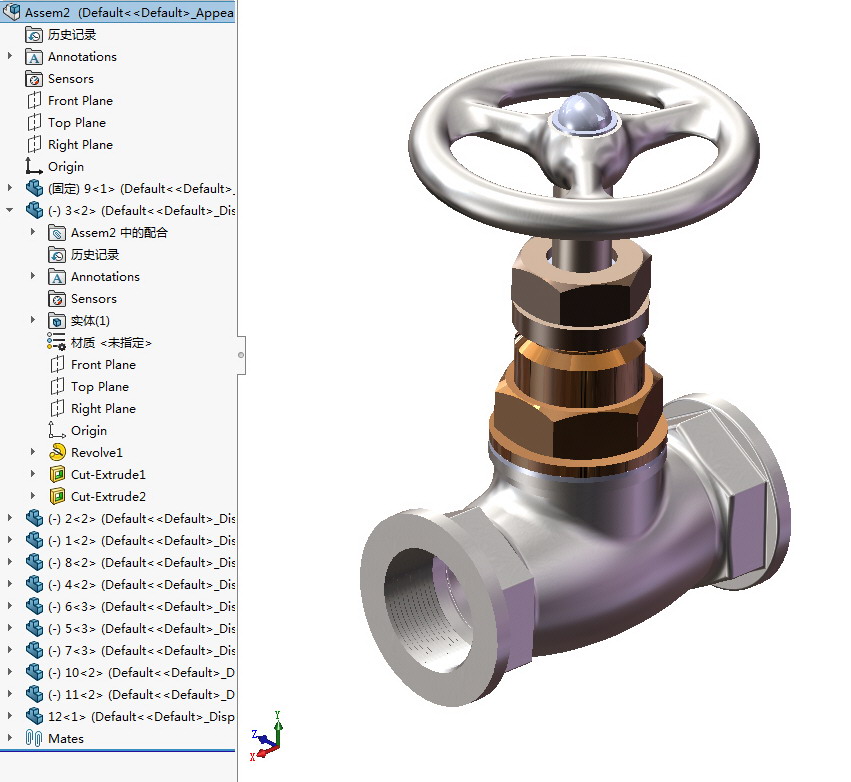
Task: Click the Mates paperclip icon
Action: pos(34,738)
